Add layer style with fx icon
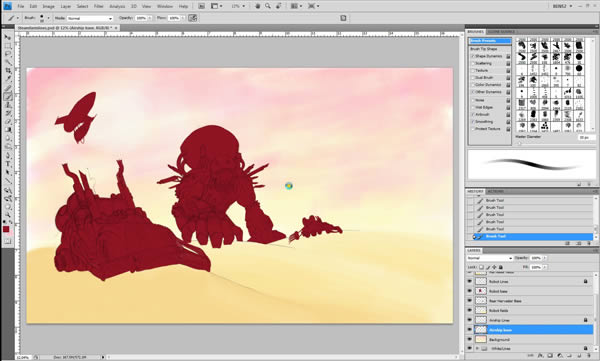The height and width of the screenshot is (361, 600). [540, 356]
